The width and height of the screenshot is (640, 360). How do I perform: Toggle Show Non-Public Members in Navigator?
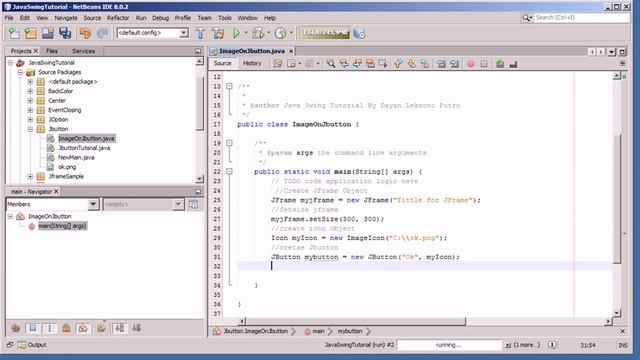pos(66,328)
